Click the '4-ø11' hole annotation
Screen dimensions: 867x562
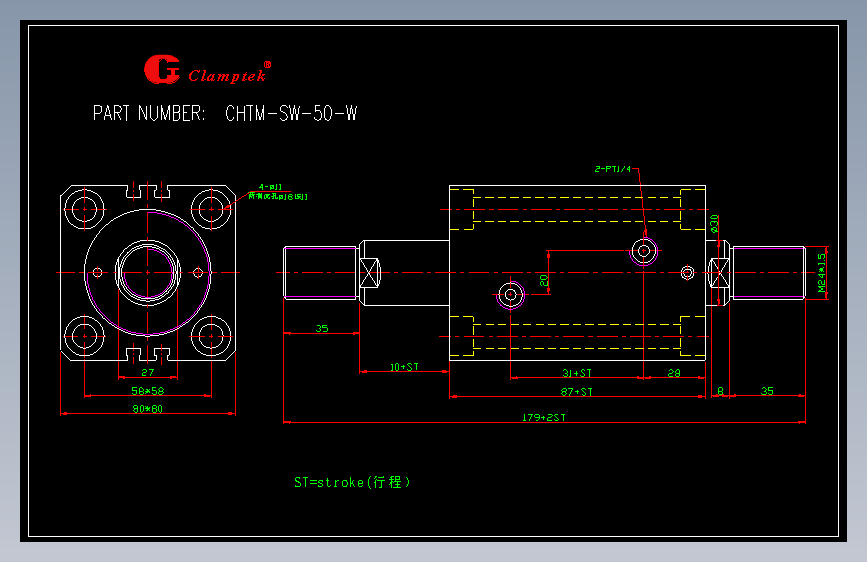click(270, 187)
